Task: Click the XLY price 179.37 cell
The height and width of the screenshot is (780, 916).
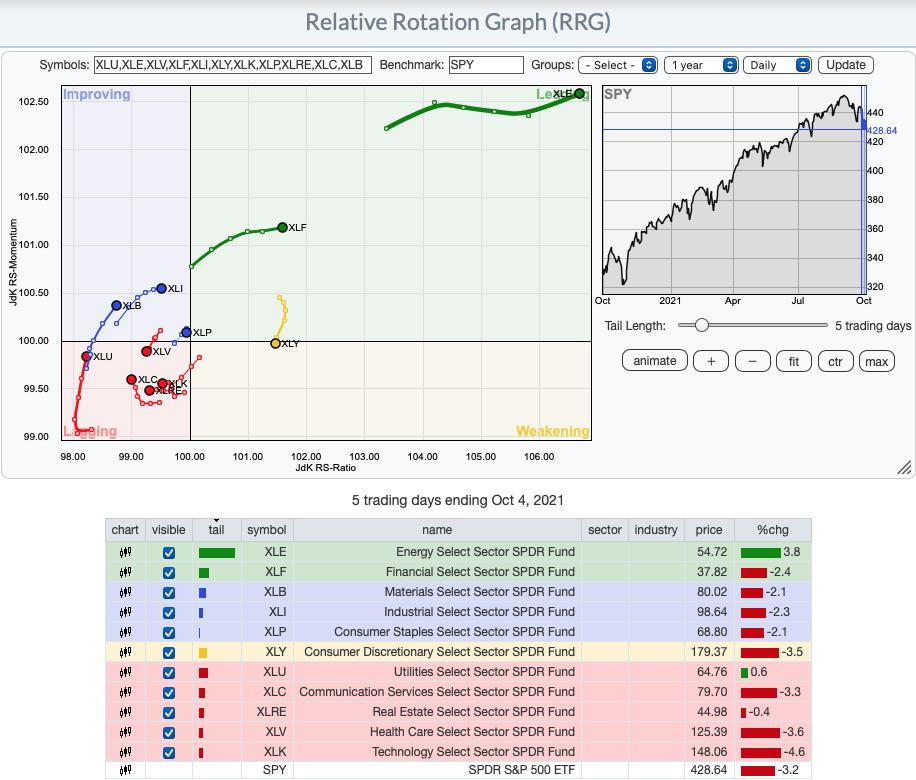Action: 709,652
